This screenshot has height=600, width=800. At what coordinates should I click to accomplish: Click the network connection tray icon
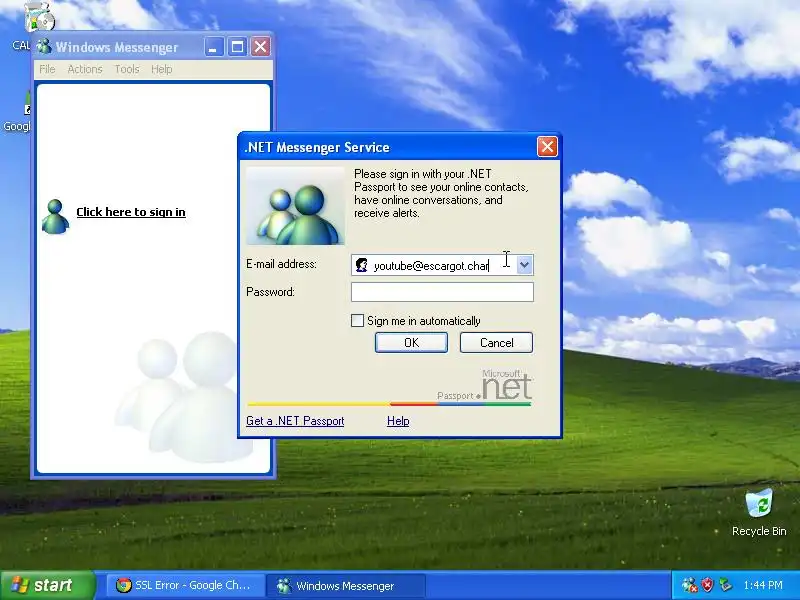tap(725, 585)
